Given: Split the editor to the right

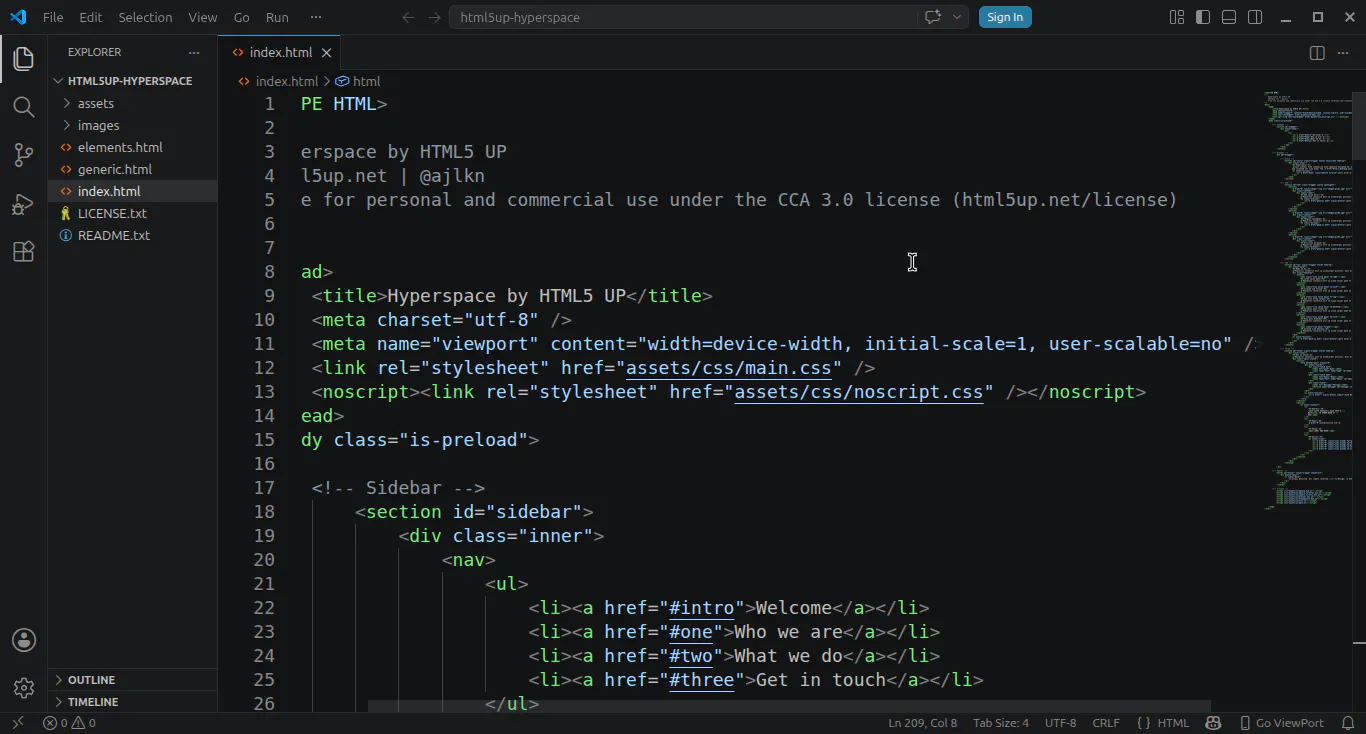Looking at the screenshot, I should point(1317,53).
